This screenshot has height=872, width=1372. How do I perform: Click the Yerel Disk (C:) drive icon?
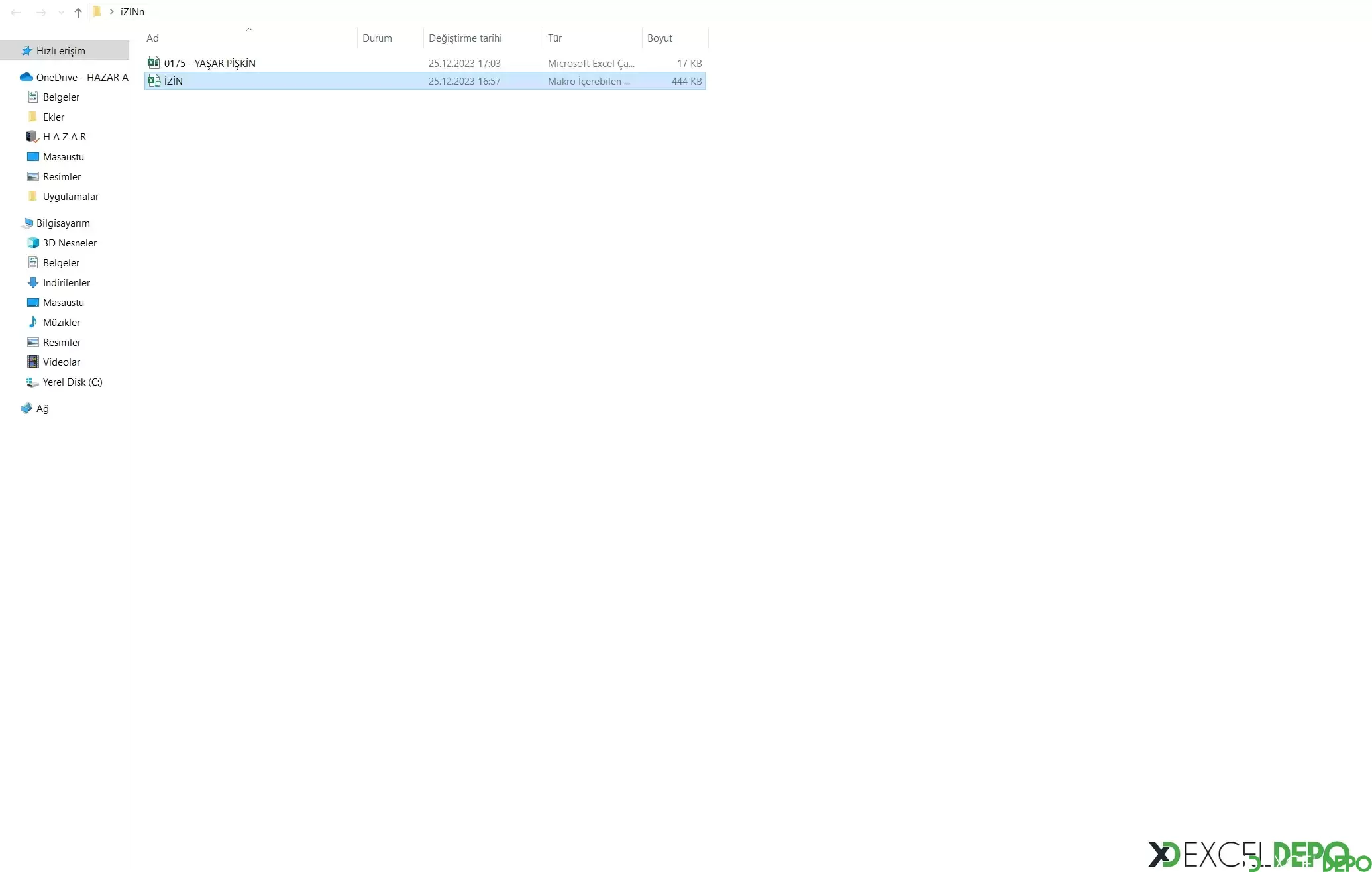click(32, 382)
